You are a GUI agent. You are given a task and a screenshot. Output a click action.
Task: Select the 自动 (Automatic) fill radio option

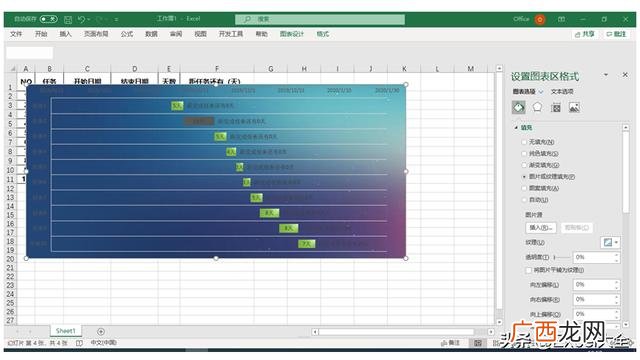(524, 200)
